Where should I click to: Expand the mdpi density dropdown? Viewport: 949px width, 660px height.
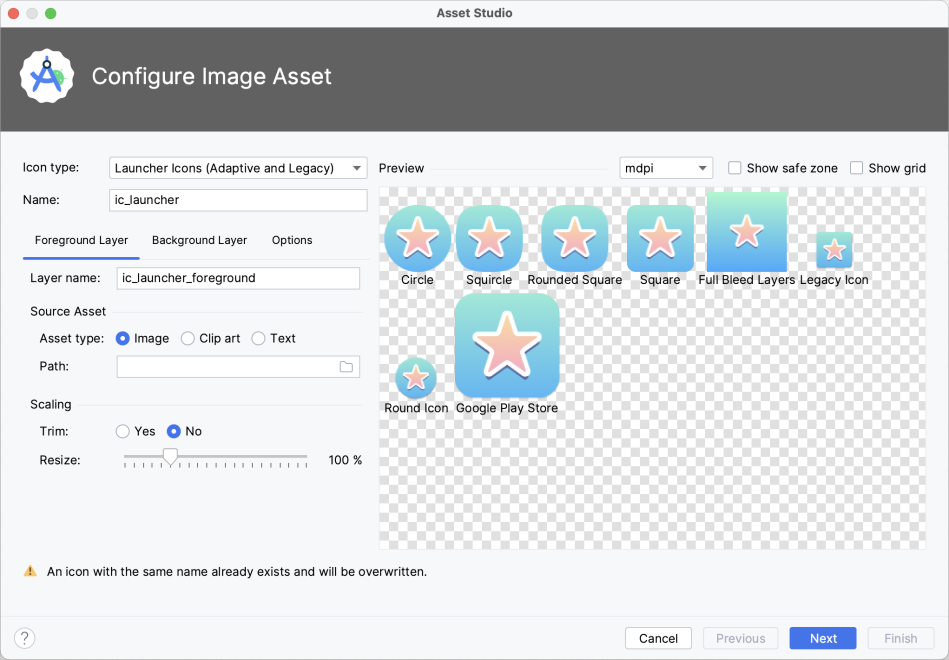665,168
